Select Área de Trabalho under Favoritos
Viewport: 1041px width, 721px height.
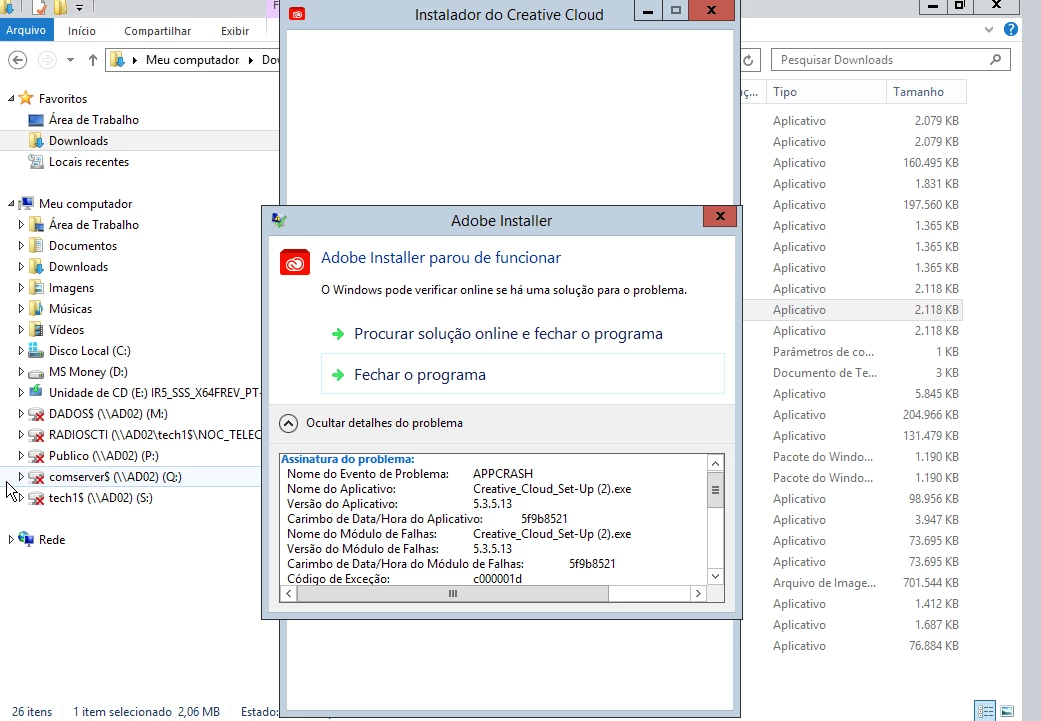click(94, 120)
